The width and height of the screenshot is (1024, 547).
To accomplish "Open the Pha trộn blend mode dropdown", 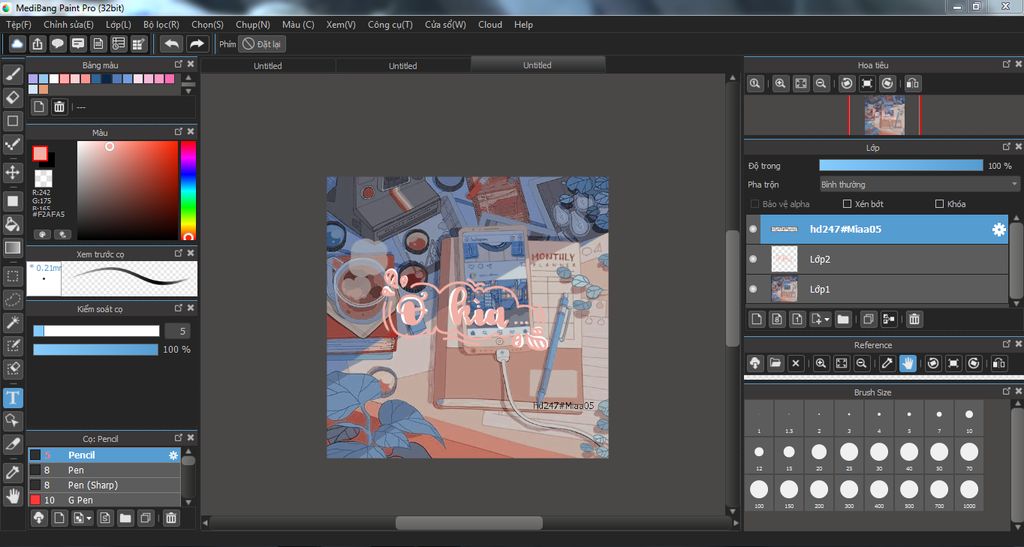I will point(919,185).
